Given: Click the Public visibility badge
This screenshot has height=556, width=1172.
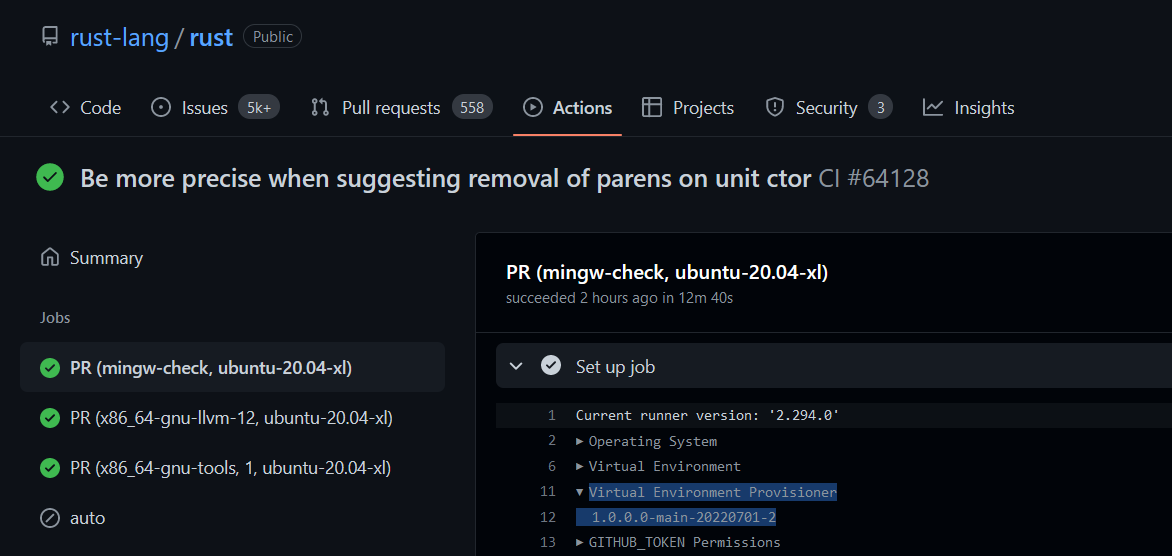Looking at the screenshot, I should (273, 37).
